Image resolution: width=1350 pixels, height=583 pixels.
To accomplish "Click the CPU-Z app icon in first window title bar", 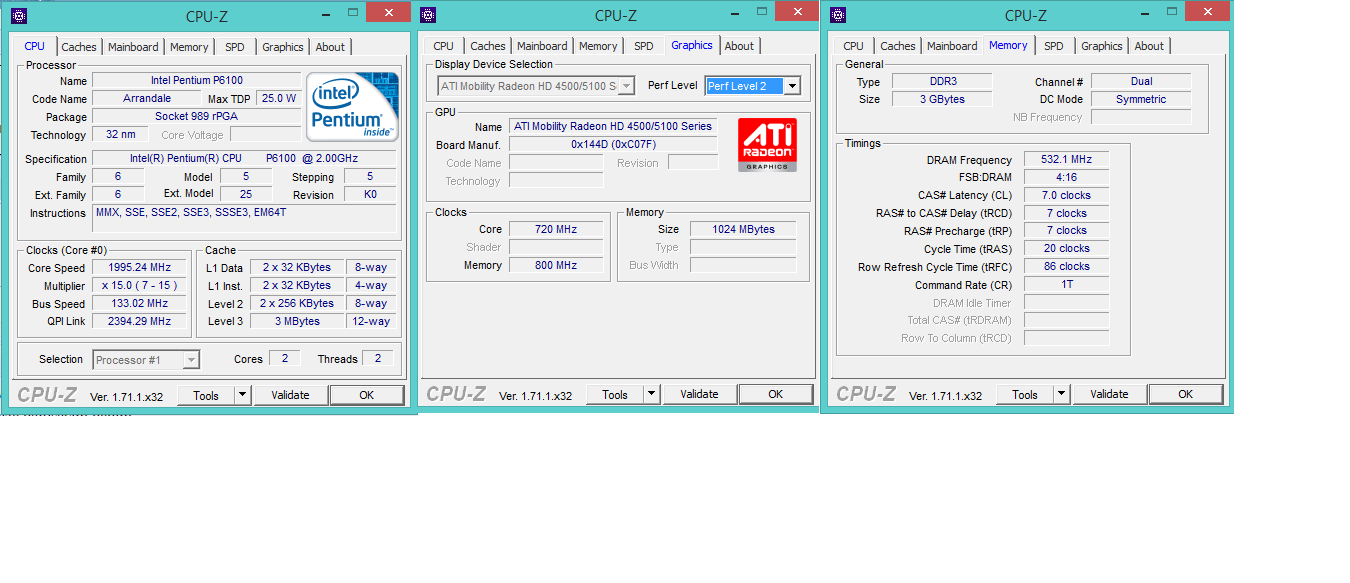I will tap(18, 15).
